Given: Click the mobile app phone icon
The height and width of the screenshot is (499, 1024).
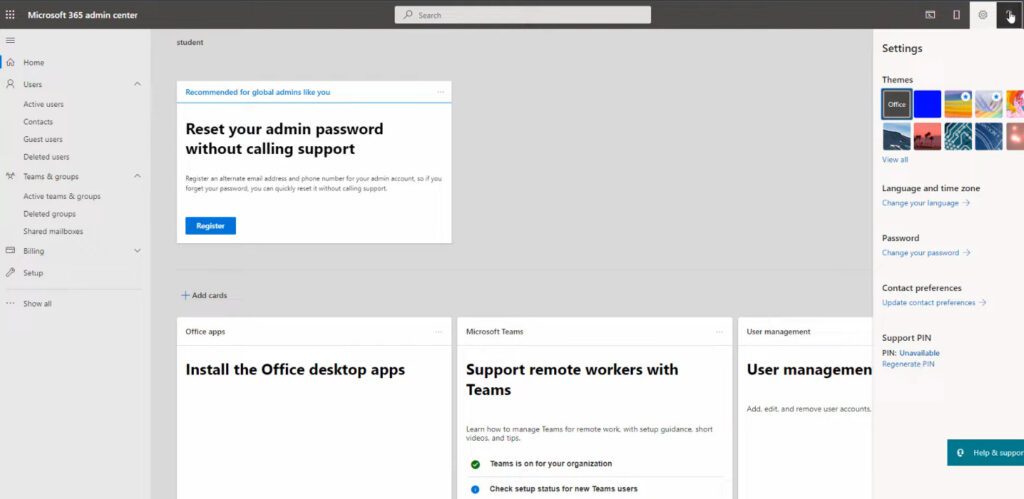Looking at the screenshot, I should click(x=957, y=15).
